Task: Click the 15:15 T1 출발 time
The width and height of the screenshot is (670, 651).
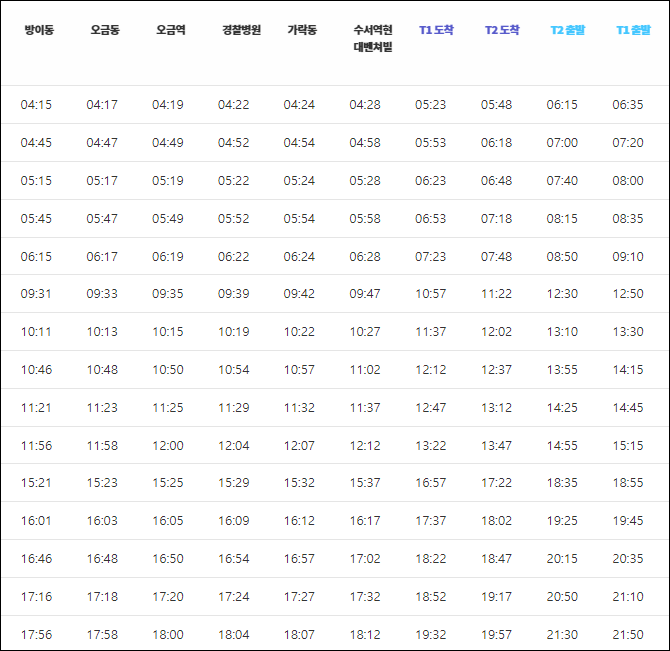Action: 628,446
